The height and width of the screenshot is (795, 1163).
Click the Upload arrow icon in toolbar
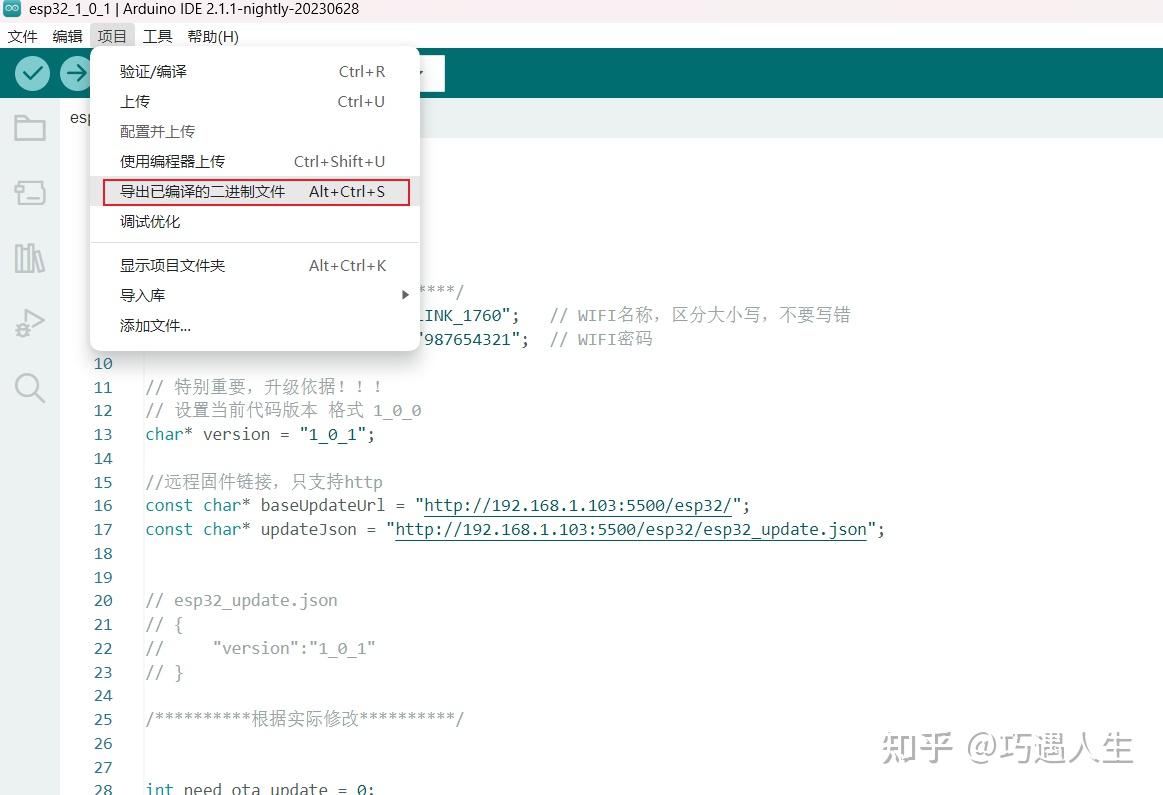click(76, 72)
